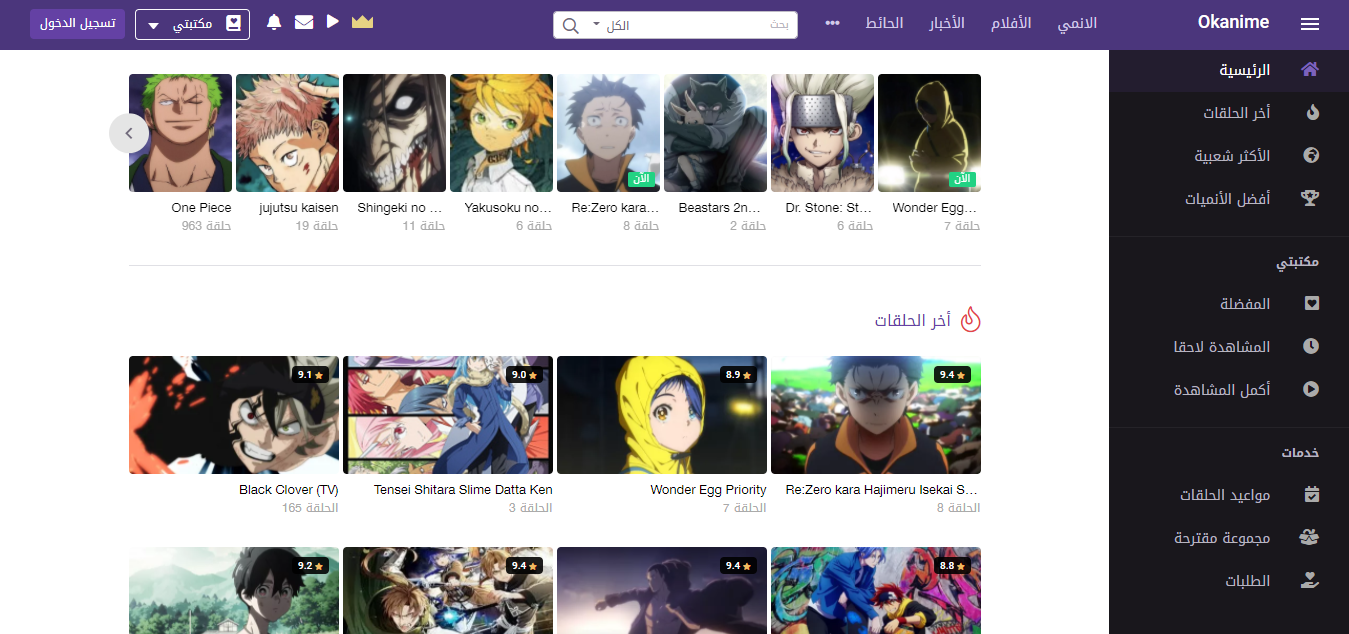The width and height of the screenshot is (1349, 634).
Task: Click the 9.2 rating badge in bottom row
Action: click(310, 566)
